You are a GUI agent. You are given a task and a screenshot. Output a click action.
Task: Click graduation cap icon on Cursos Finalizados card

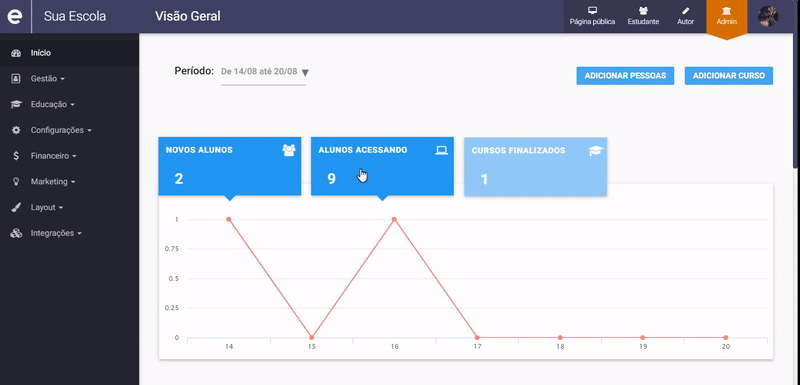(x=595, y=150)
